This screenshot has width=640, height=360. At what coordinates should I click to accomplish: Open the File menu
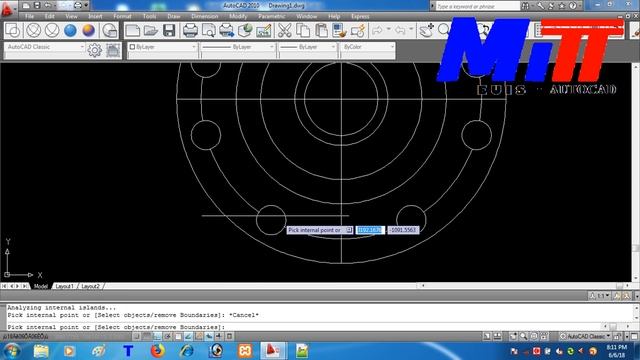click(x=29, y=16)
